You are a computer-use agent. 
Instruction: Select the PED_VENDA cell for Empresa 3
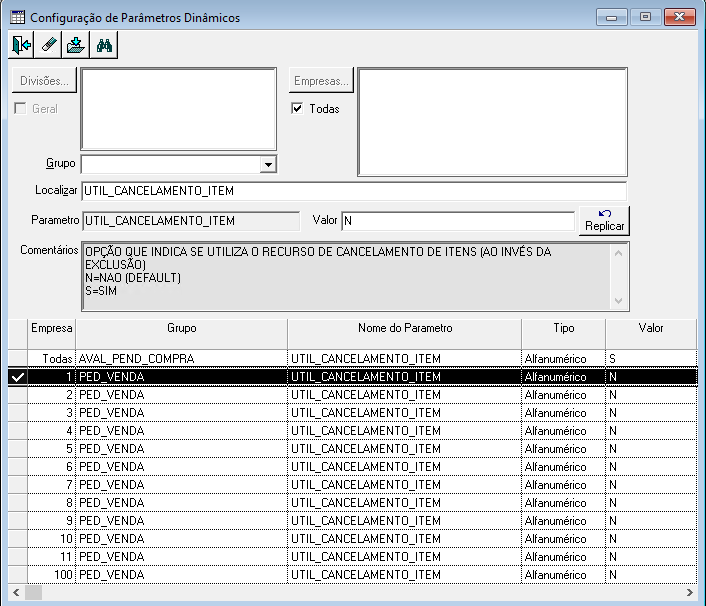coord(181,413)
